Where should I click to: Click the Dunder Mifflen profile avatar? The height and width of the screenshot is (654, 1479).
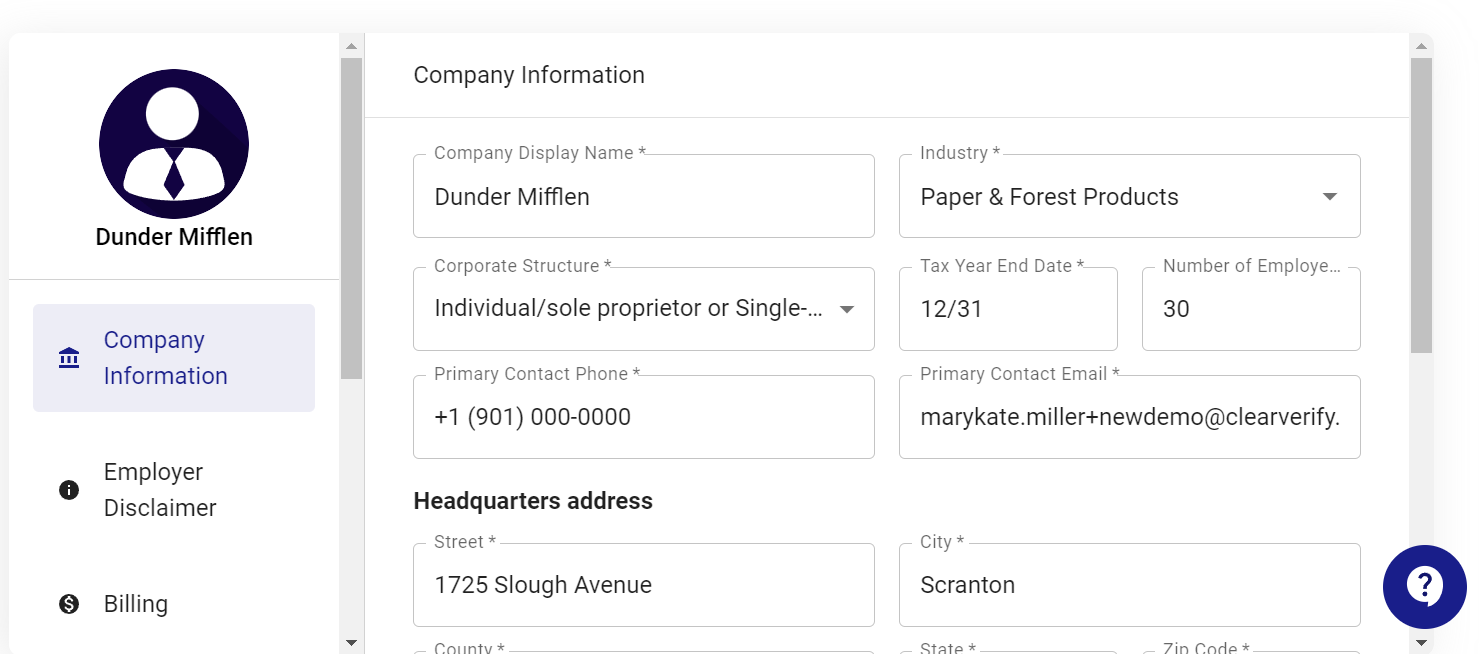[x=174, y=144]
